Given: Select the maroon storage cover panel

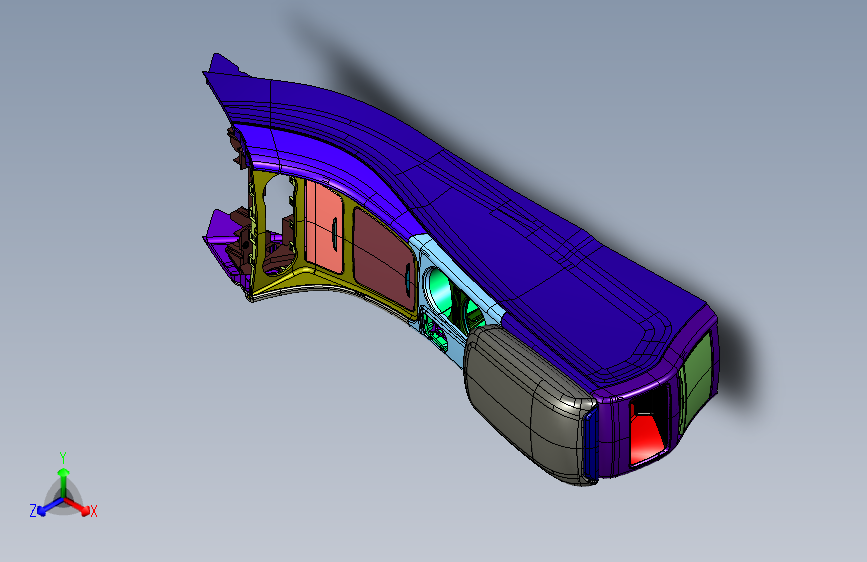Looking at the screenshot, I should coord(383,259).
